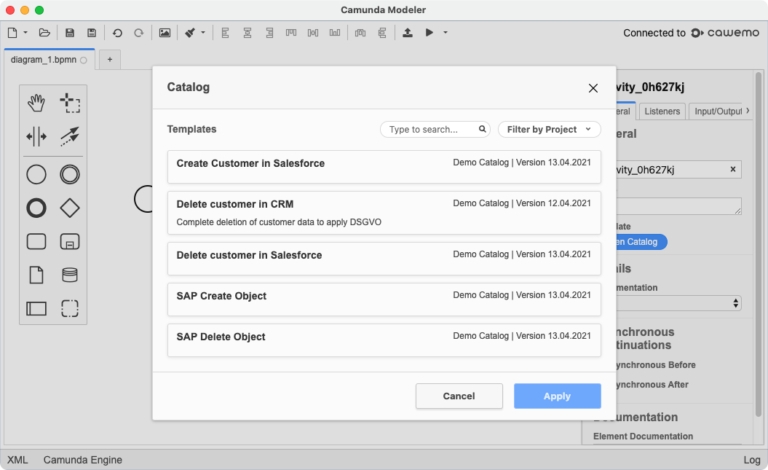Close the Catalog dialog
The width and height of the screenshot is (768, 470).
(x=593, y=88)
